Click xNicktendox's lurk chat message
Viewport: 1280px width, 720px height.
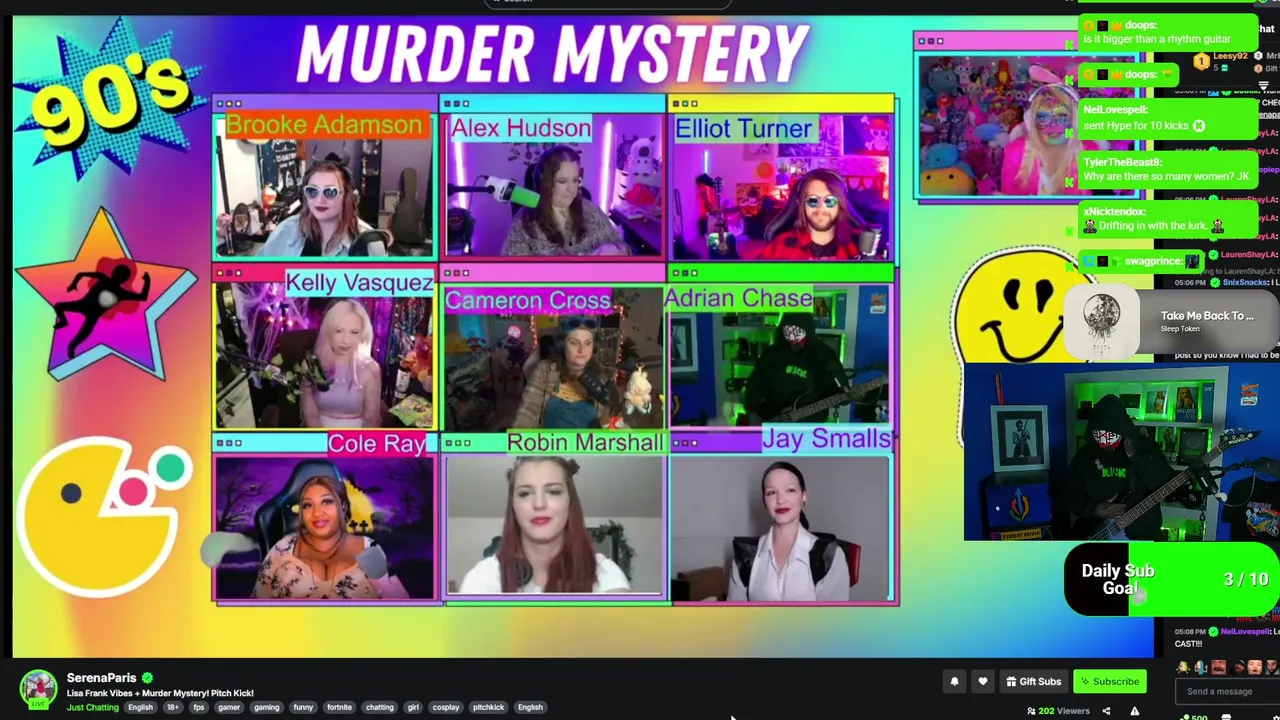[x=1167, y=219]
